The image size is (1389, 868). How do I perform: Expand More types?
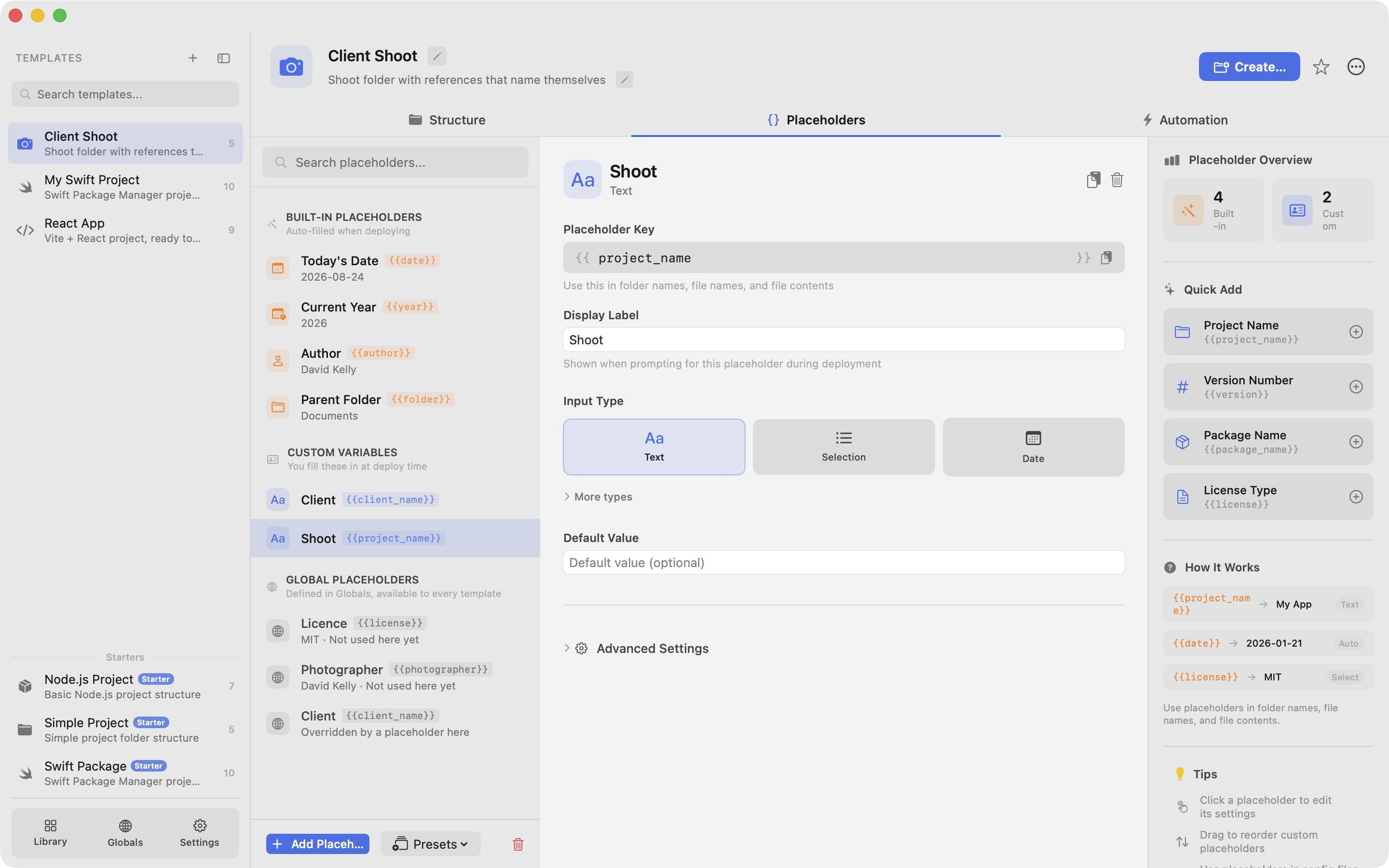598,497
